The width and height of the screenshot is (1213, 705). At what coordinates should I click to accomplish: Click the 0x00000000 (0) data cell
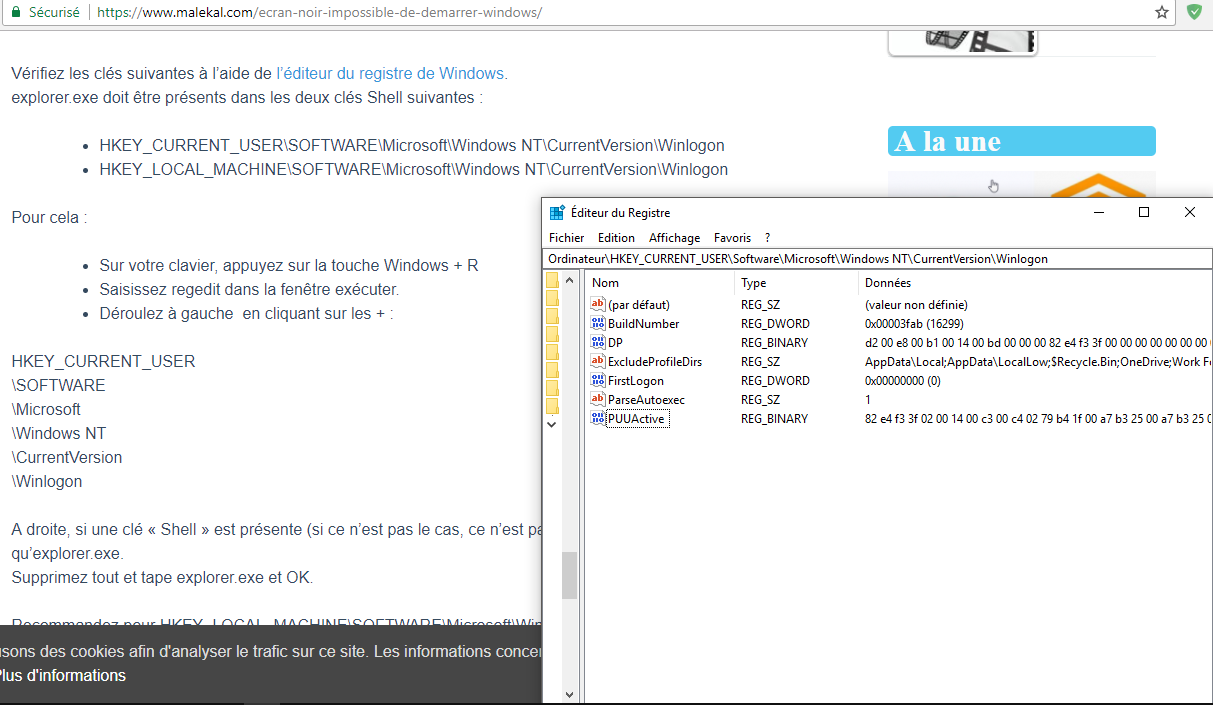click(x=903, y=381)
